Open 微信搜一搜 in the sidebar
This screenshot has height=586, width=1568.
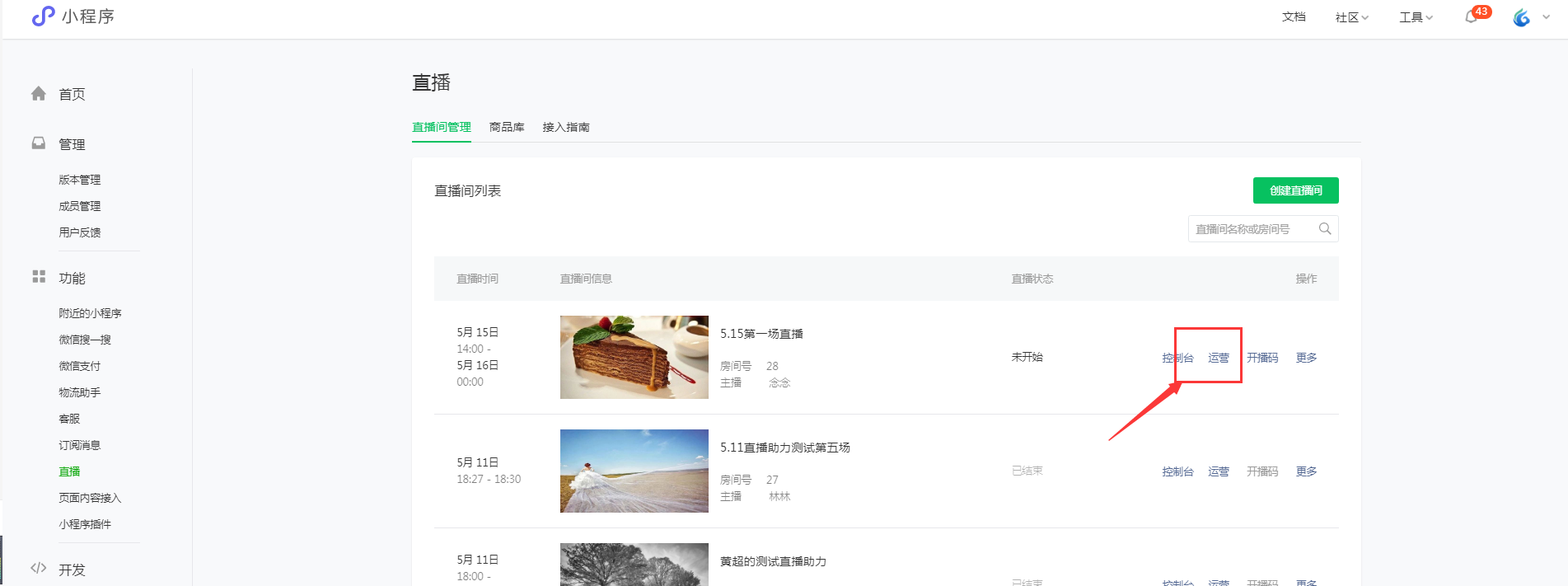coord(85,340)
